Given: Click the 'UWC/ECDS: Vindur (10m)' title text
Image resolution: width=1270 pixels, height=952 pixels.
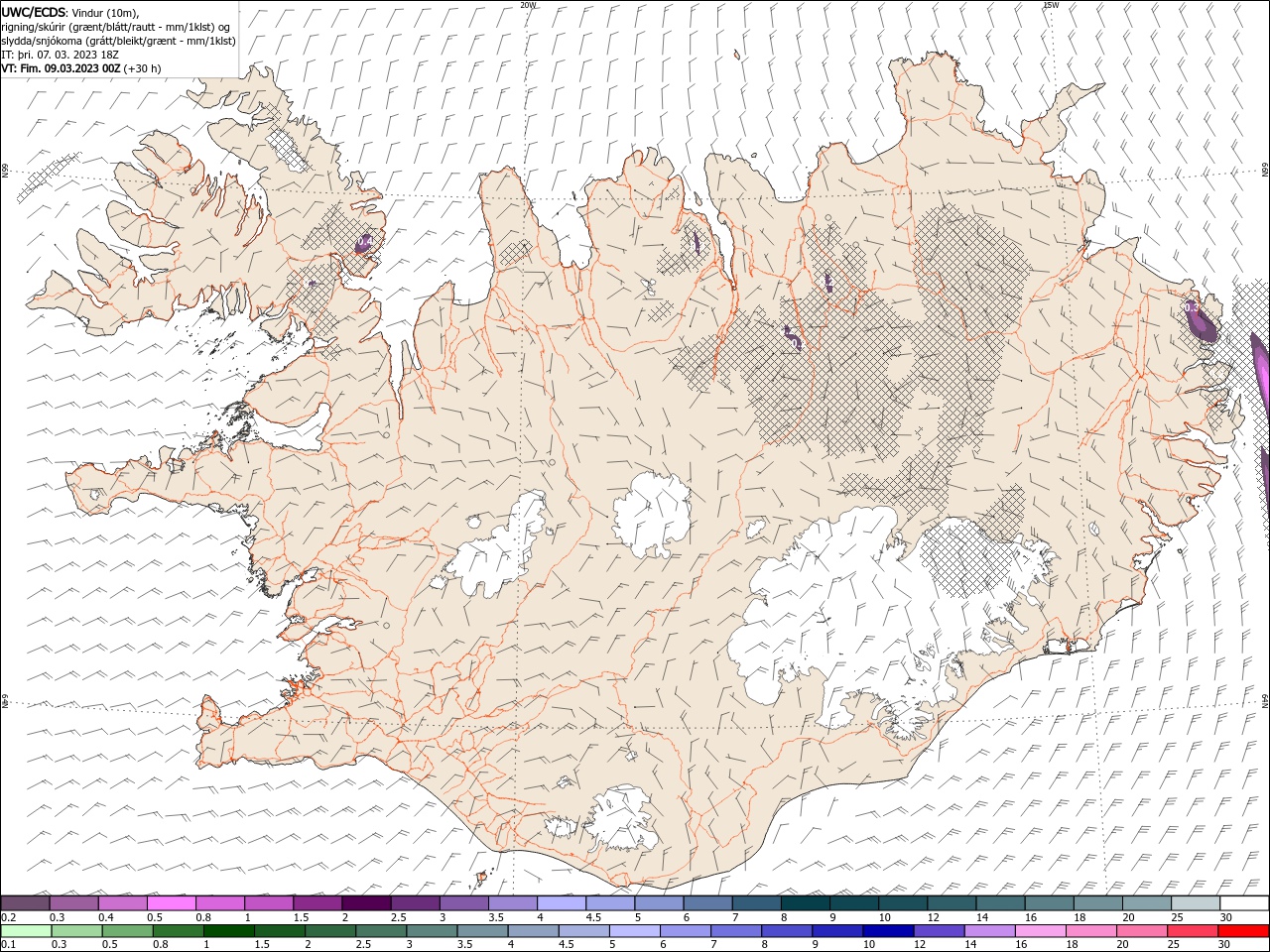Looking at the screenshot, I should (x=70, y=12).
